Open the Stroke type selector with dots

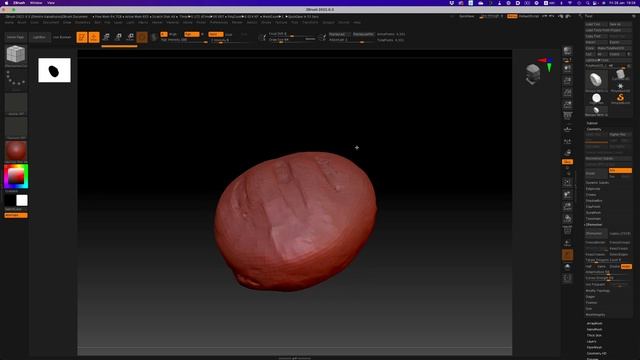[x=16, y=80]
